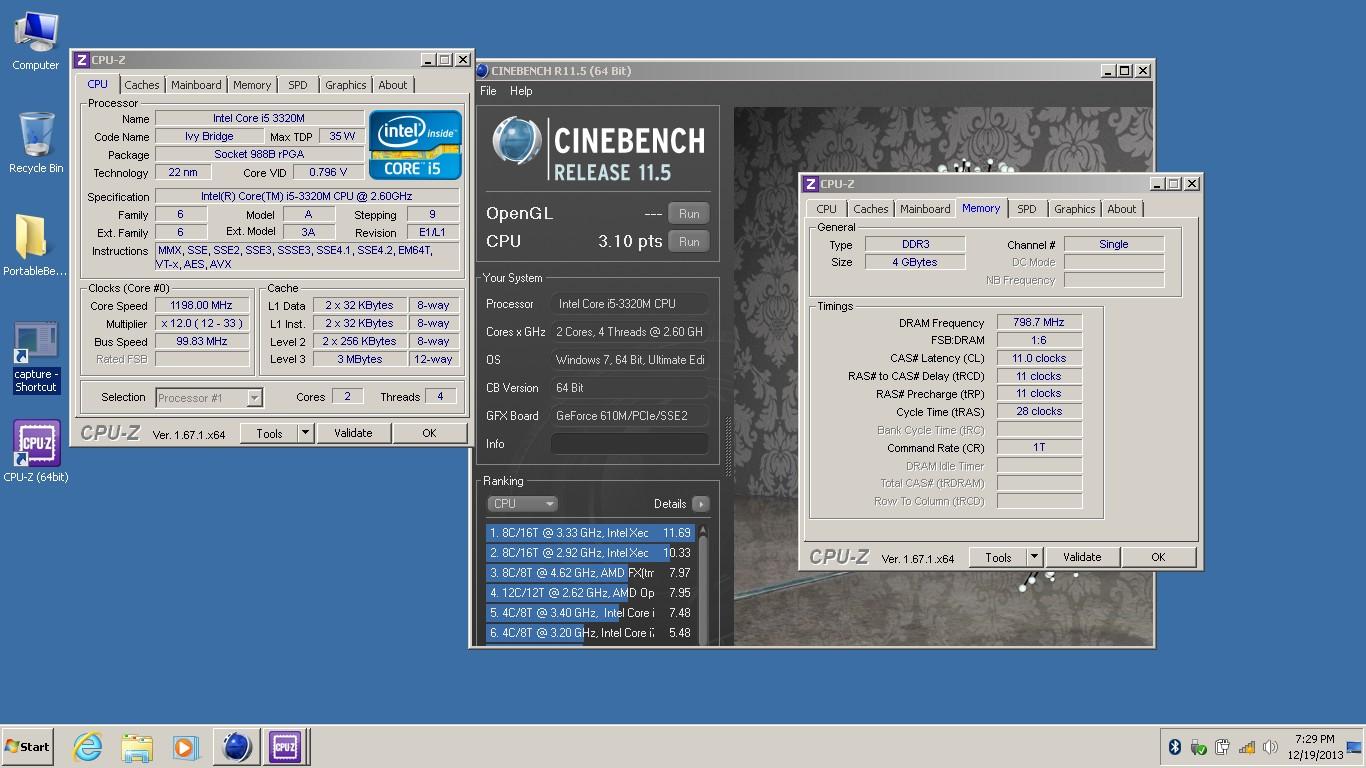Image resolution: width=1366 pixels, height=768 pixels.
Task: Launch Windows Media Player from the taskbar
Action: click(x=185, y=747)
